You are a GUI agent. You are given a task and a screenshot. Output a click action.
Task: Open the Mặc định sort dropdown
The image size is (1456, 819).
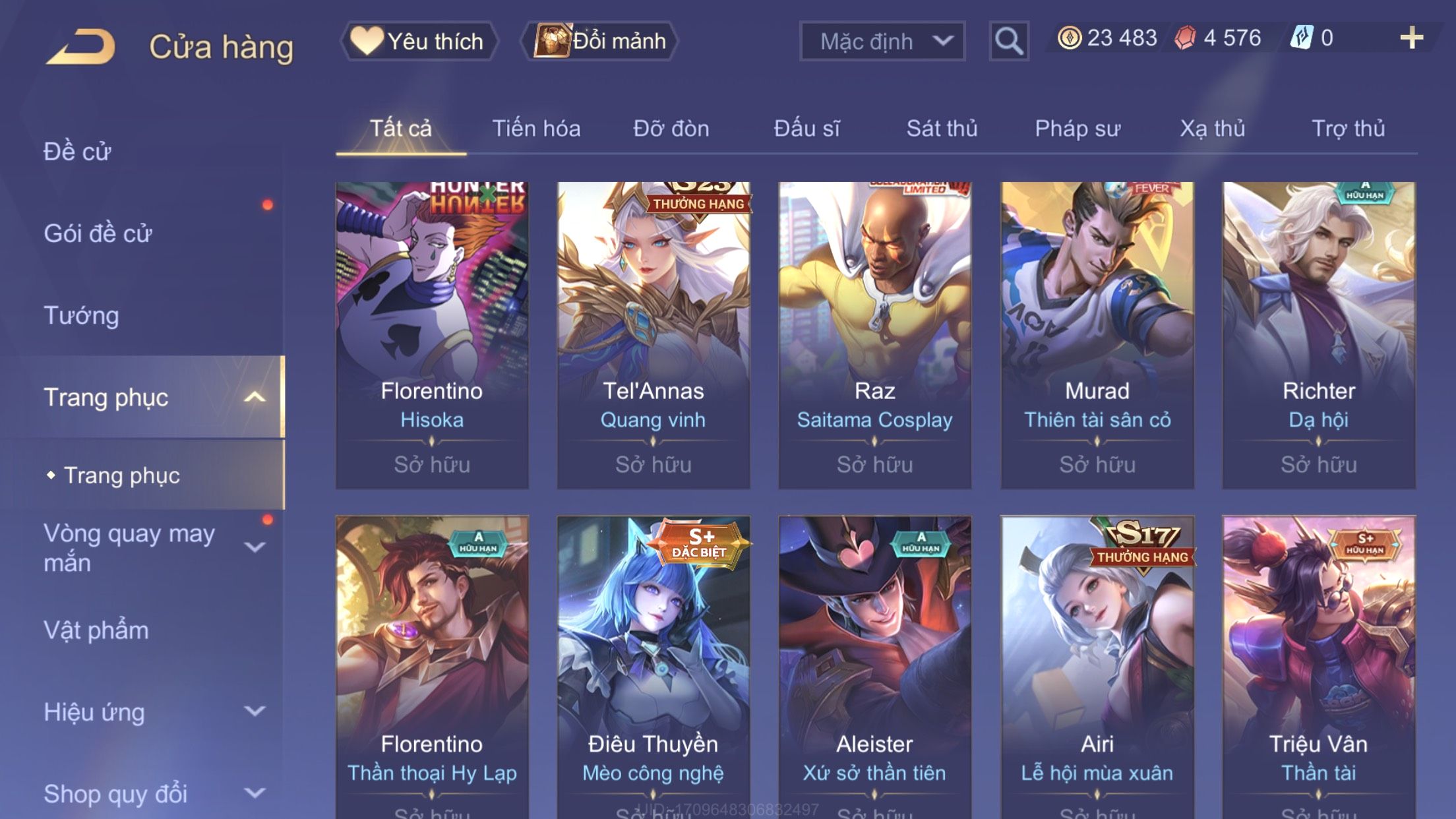tap(882, 41)
